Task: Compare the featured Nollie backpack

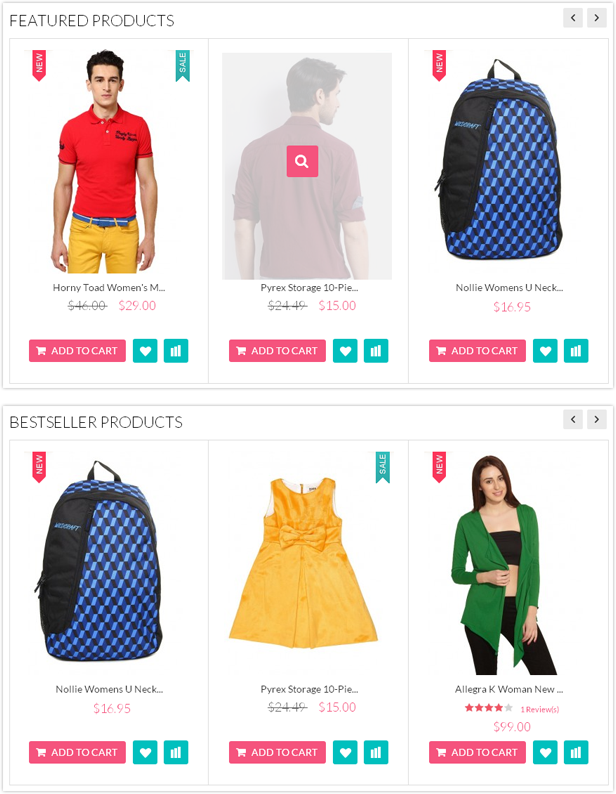Action: (576, 350)
